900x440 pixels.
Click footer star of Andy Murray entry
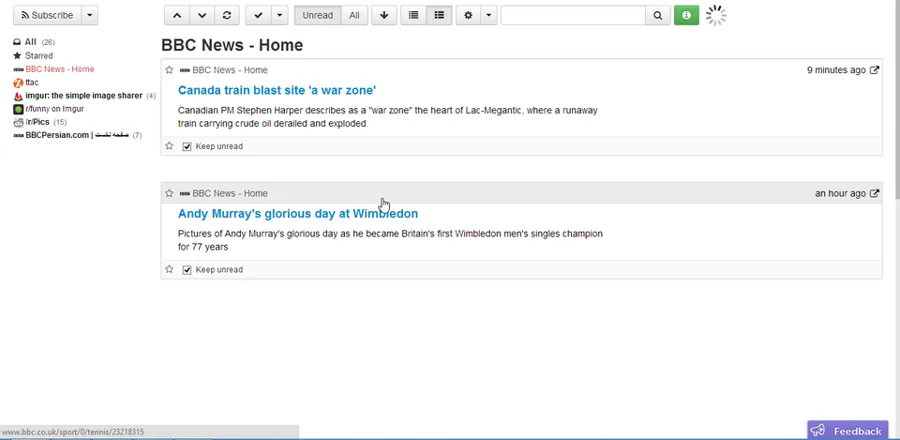tap(169, 269)
